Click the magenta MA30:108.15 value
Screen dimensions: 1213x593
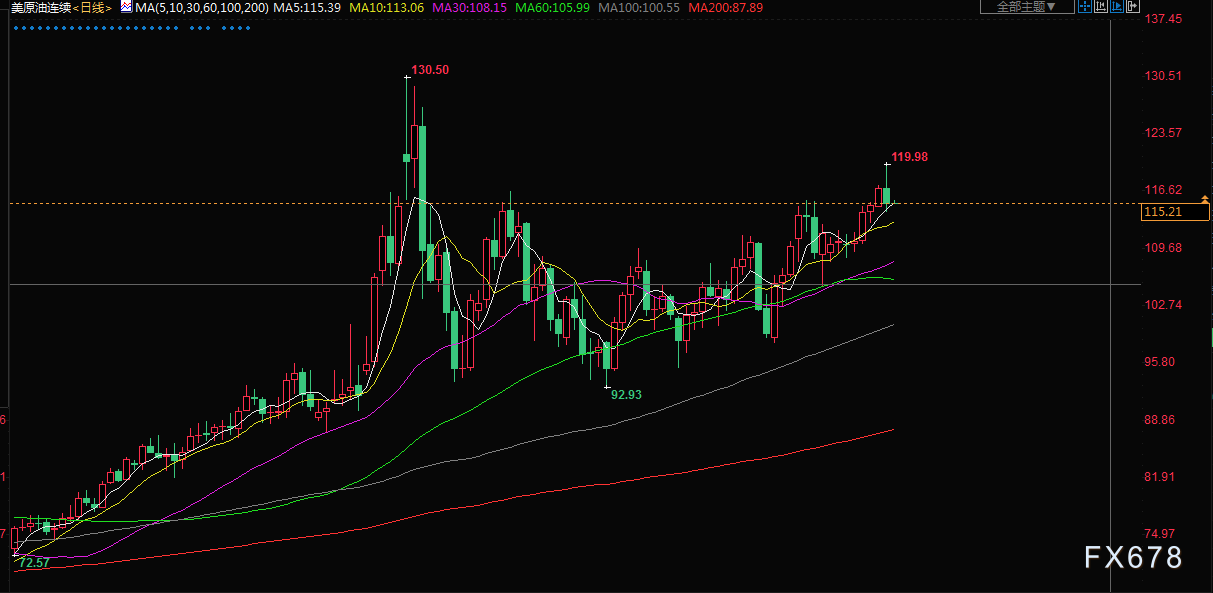(468, 7)
